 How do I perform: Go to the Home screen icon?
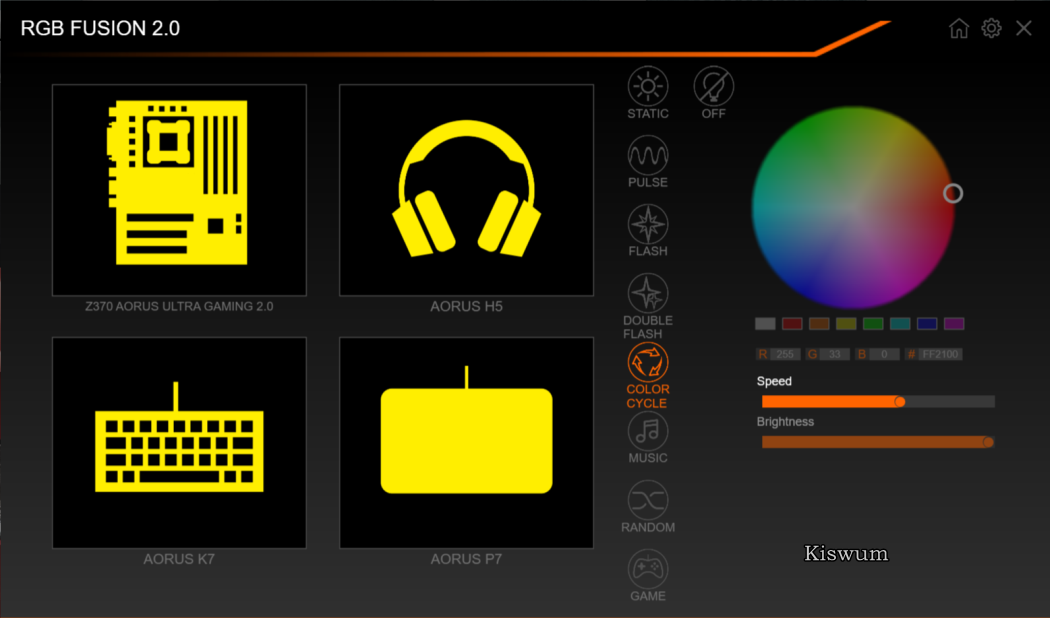click(959, 28)
